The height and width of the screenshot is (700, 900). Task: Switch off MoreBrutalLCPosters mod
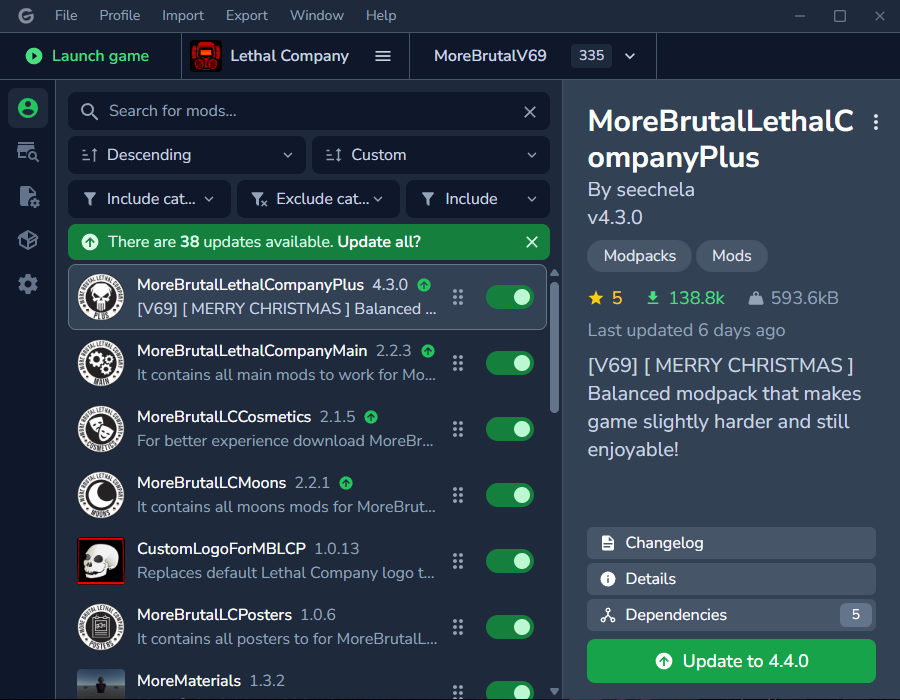pos(510,627)
